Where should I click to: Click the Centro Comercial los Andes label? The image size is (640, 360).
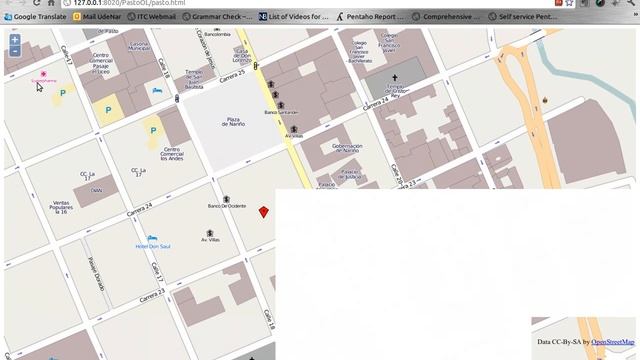pyautogui.click(x=172, y=154)
